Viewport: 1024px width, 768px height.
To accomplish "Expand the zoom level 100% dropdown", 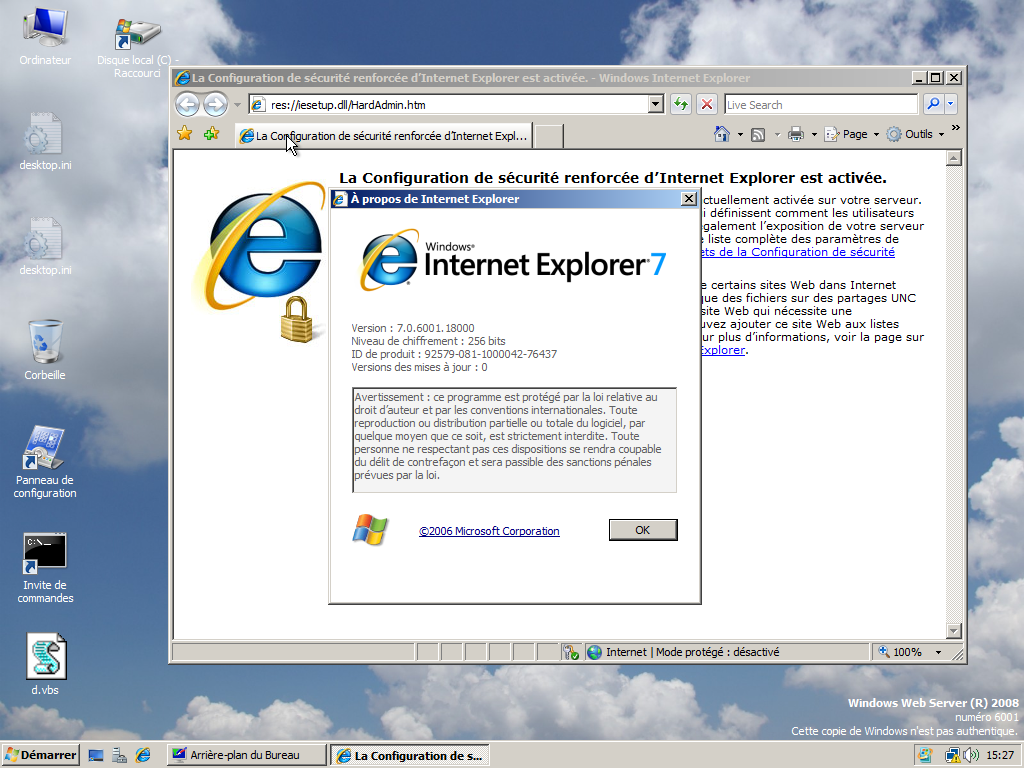I will (x=938, y=652).
